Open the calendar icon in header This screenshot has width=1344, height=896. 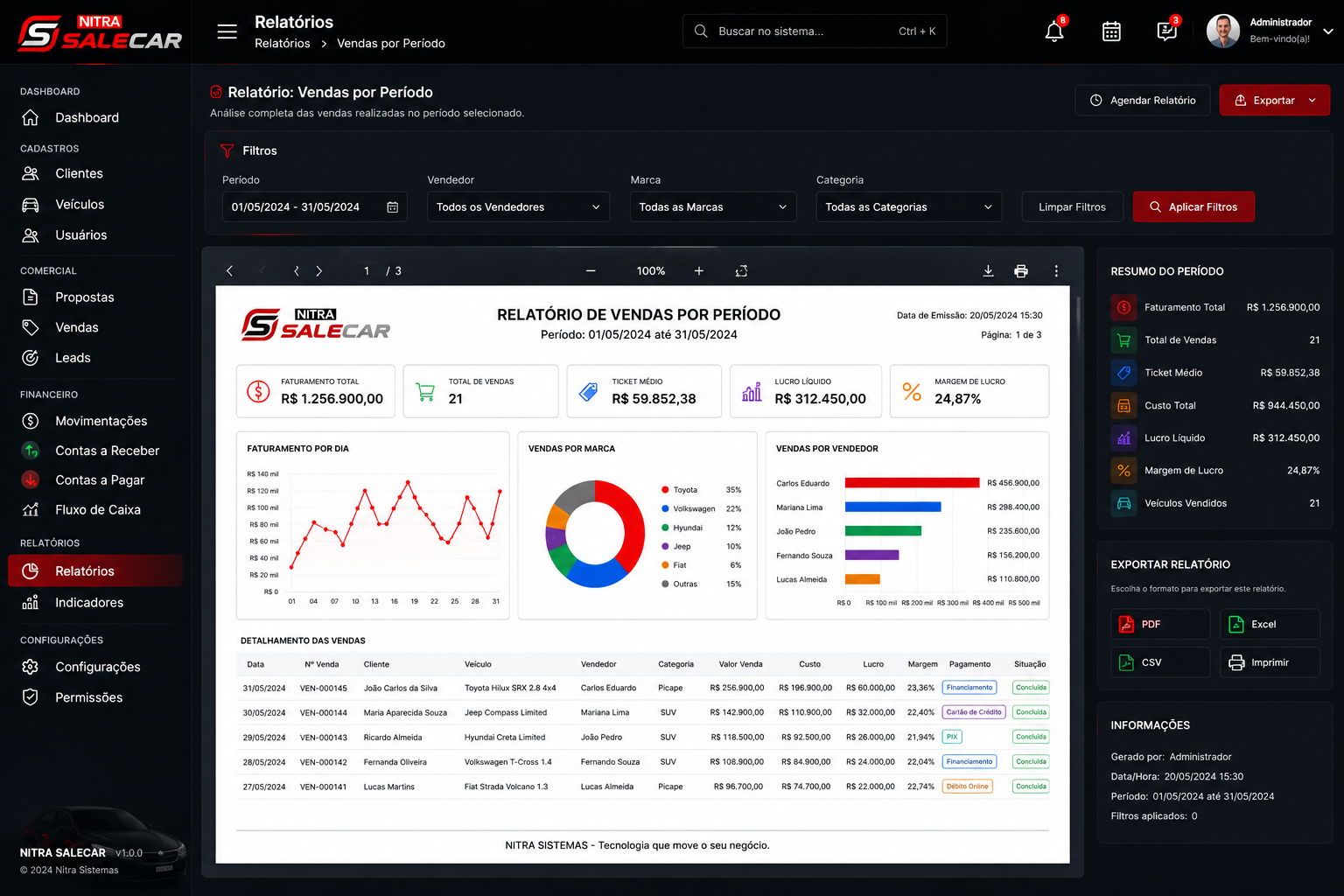pyautogui.click(x=1111, y=31)
